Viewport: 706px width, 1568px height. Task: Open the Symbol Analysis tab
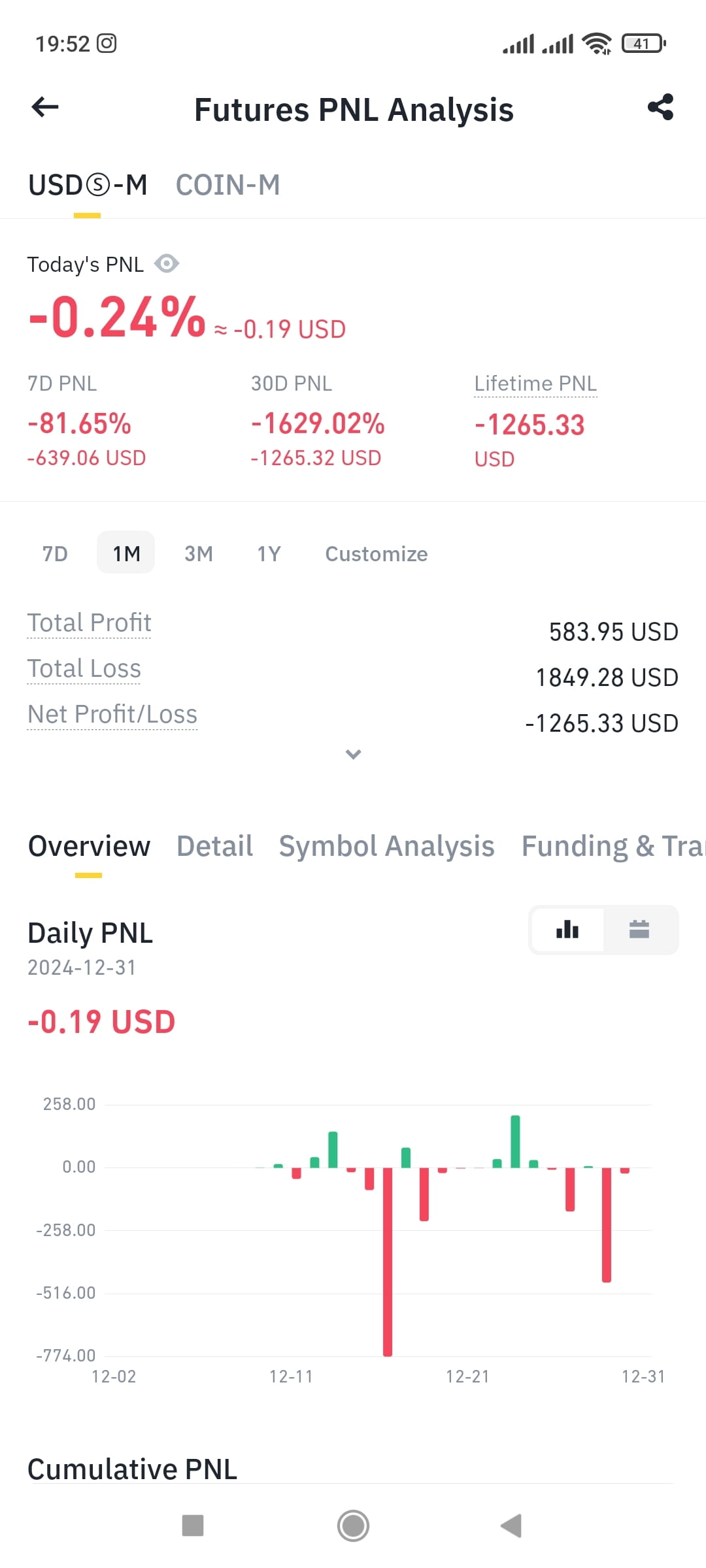point(386,847)
